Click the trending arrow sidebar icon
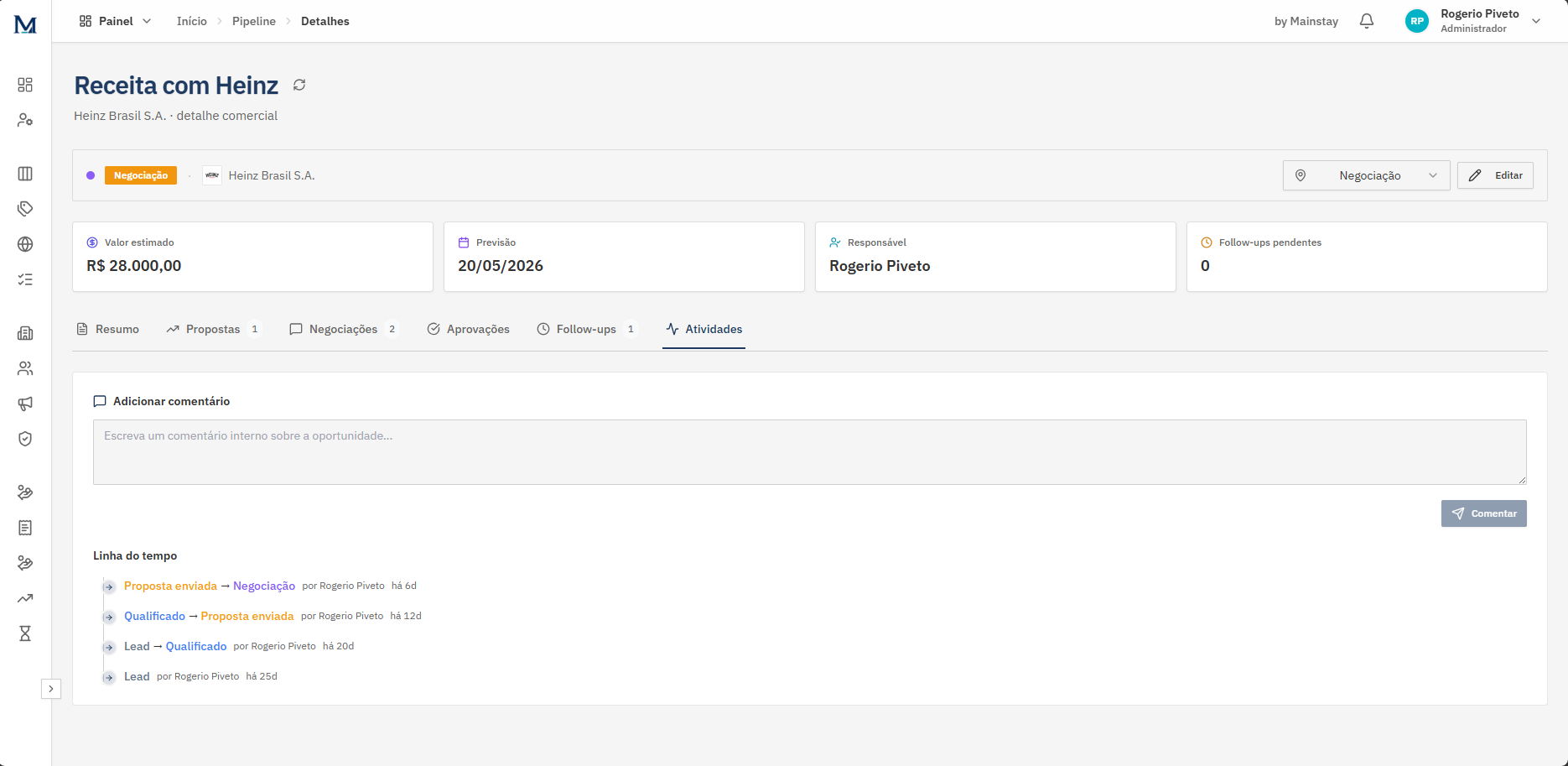 [x=25, y=598]
